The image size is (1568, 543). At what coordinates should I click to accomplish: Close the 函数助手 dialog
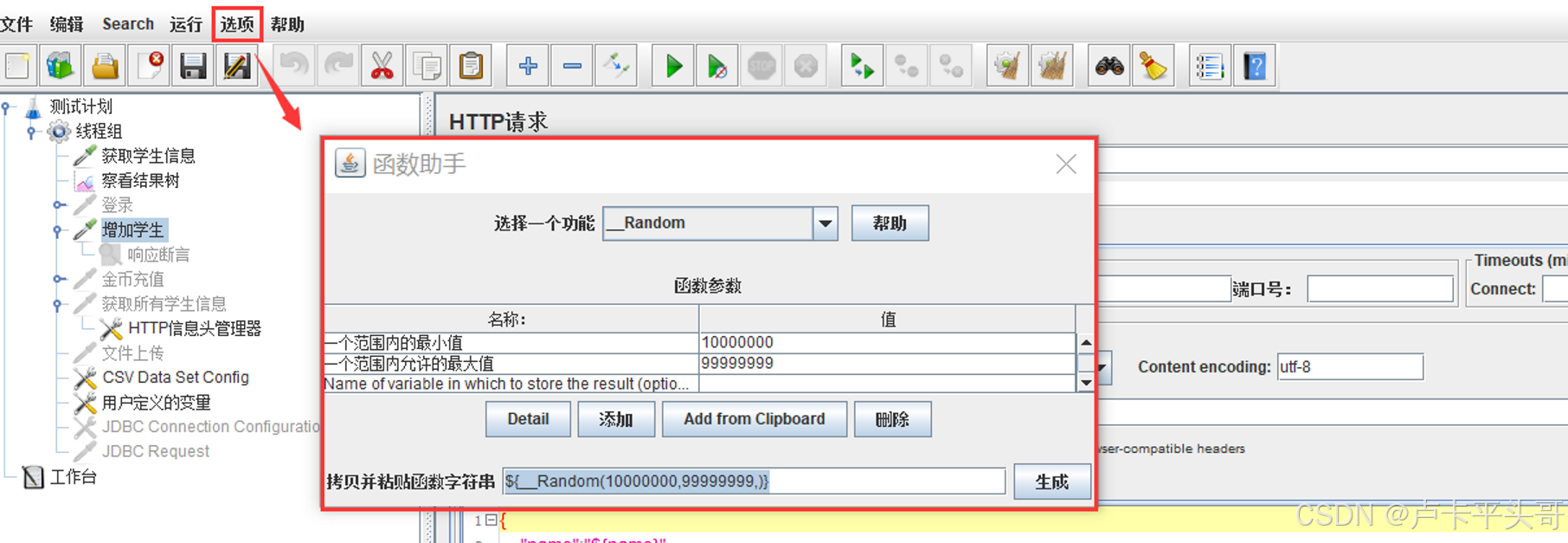1066,164
